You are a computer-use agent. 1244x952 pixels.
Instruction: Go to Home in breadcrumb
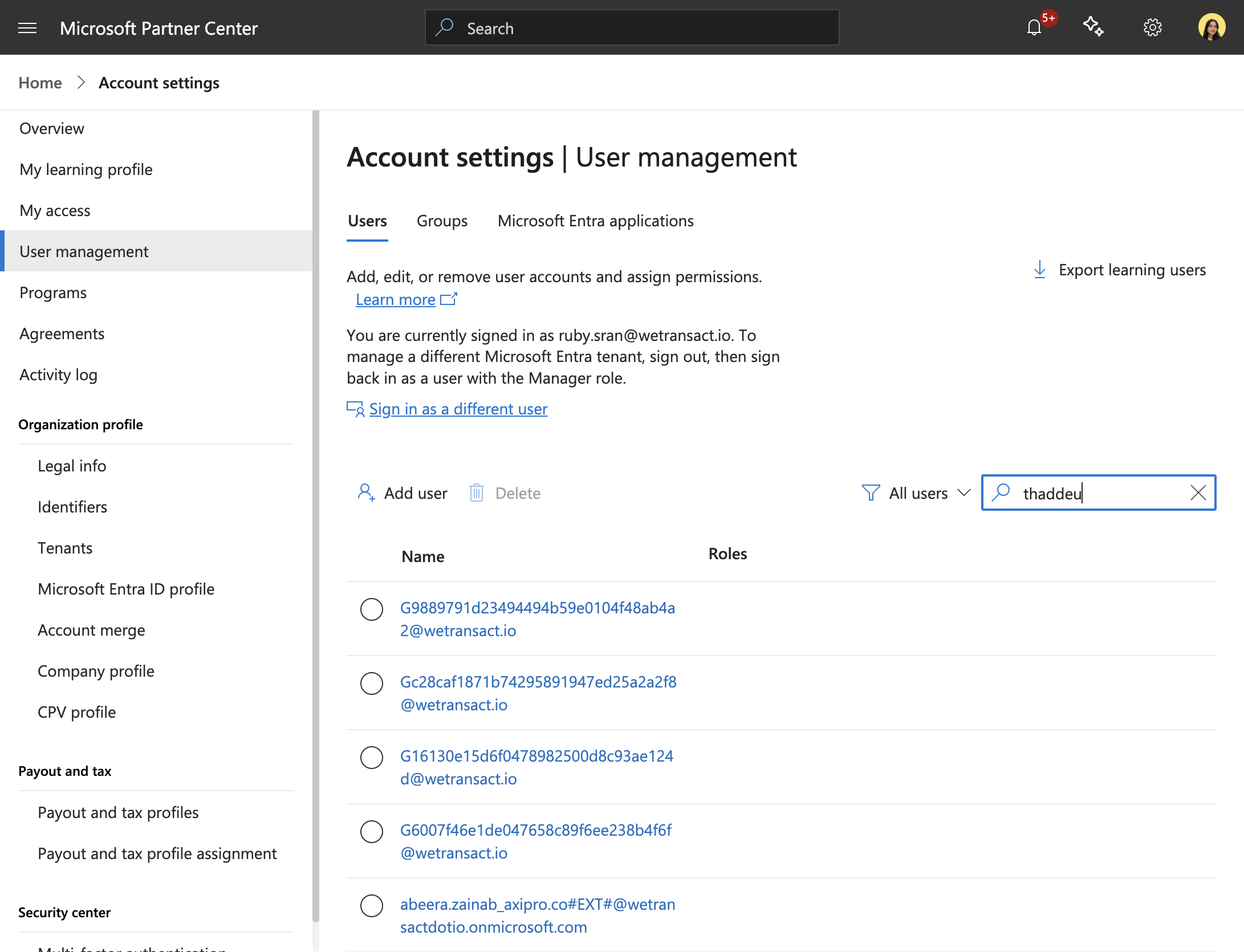(40, 83)
